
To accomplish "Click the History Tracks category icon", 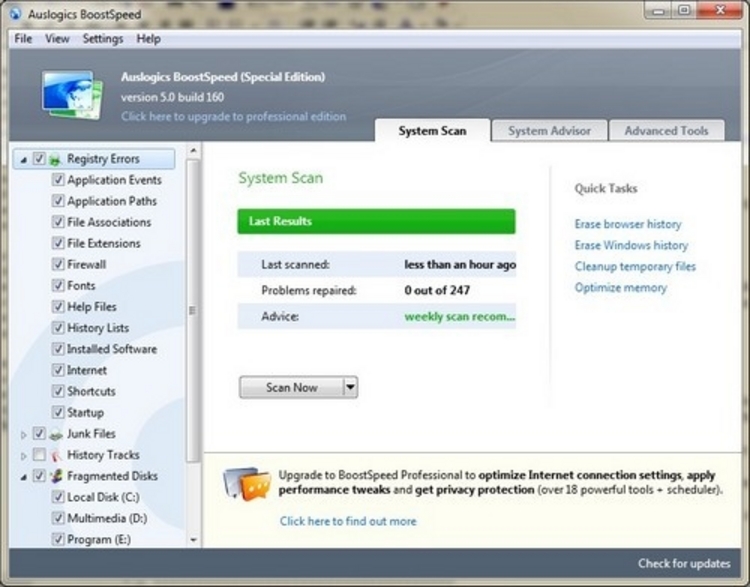I will [x=56, y=455].
